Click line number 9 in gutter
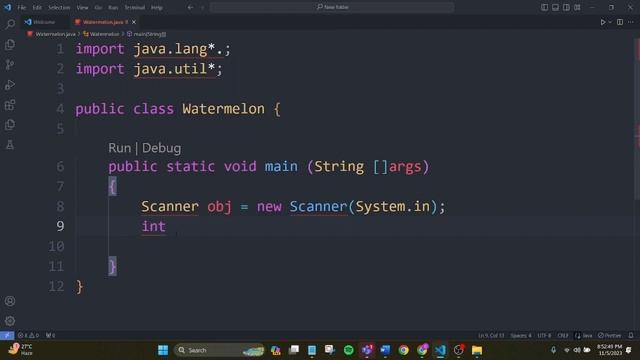 (60, 227)
